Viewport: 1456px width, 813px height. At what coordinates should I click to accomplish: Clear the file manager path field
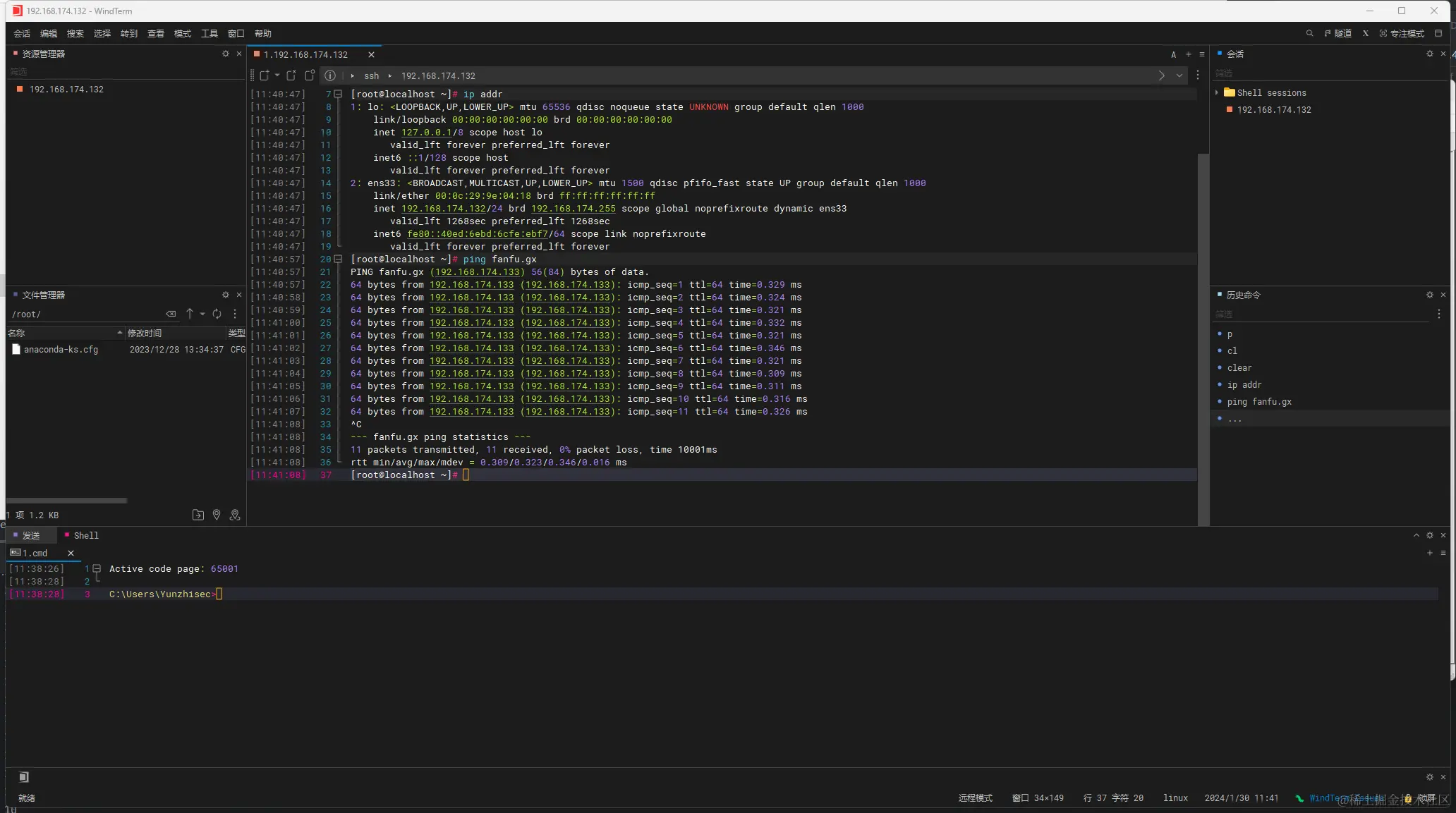click(171, 314)
